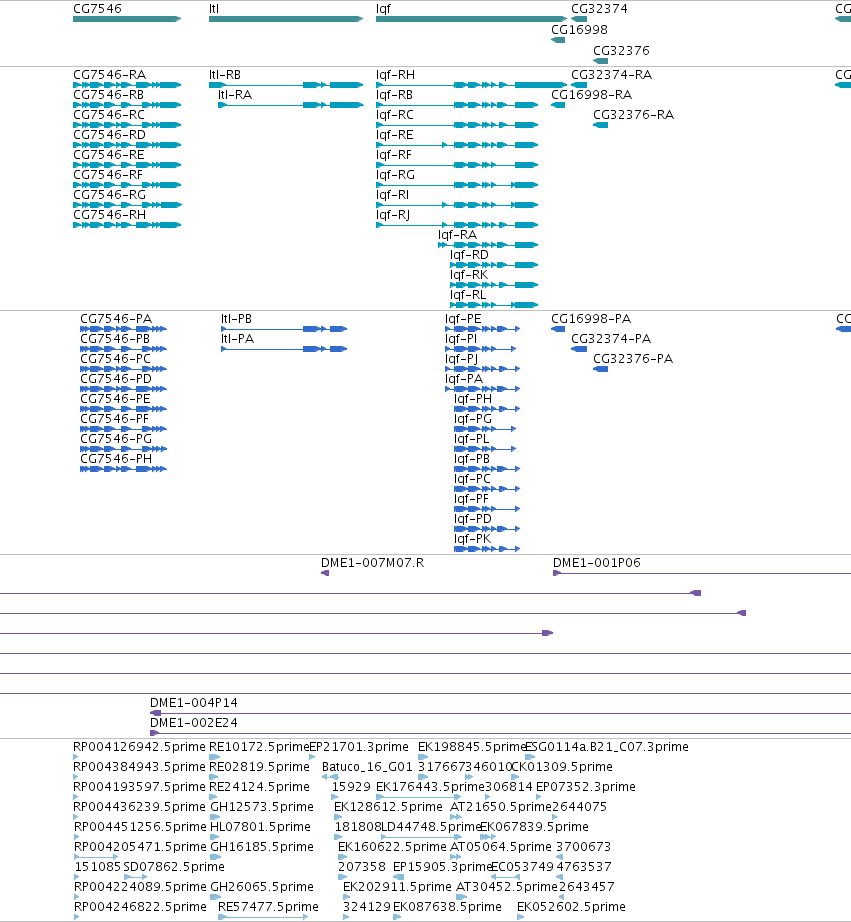
Task: Click the CG32376 gene glyph
Action: coord(600,61)
